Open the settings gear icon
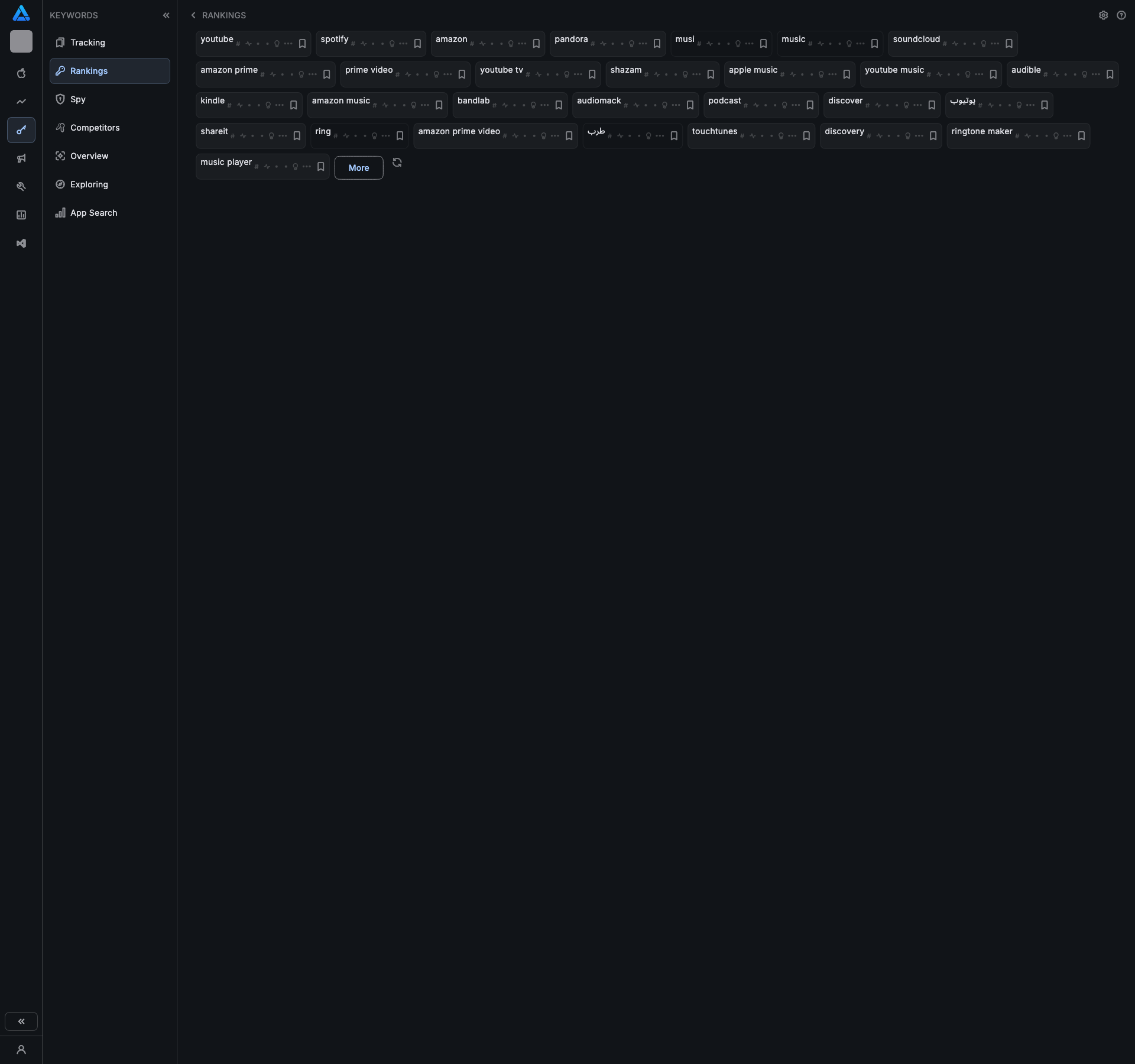This screenshot has width=1135, height=1064. [x=1103, y=15]
